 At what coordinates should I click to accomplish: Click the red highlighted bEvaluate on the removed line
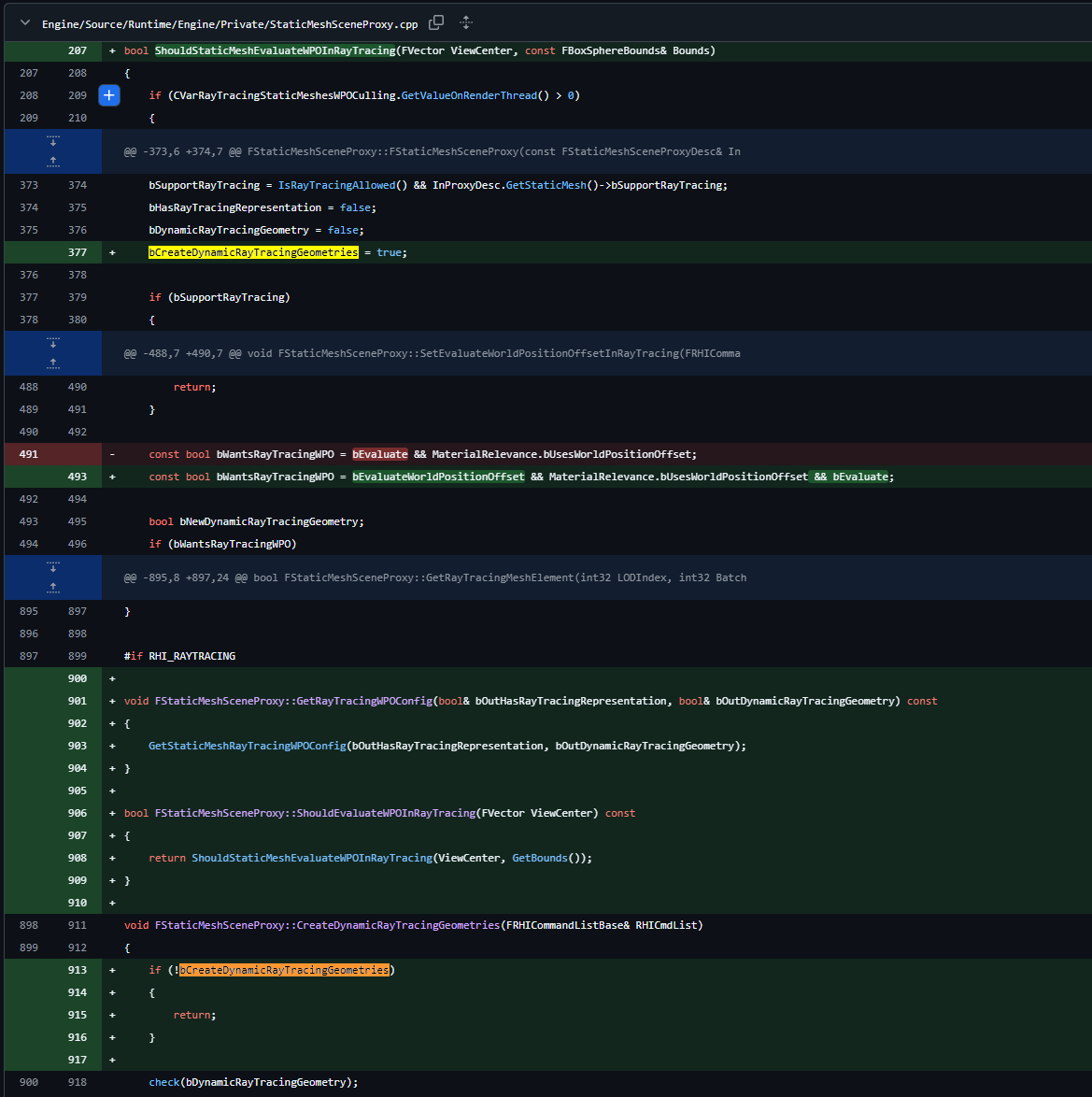380,454
